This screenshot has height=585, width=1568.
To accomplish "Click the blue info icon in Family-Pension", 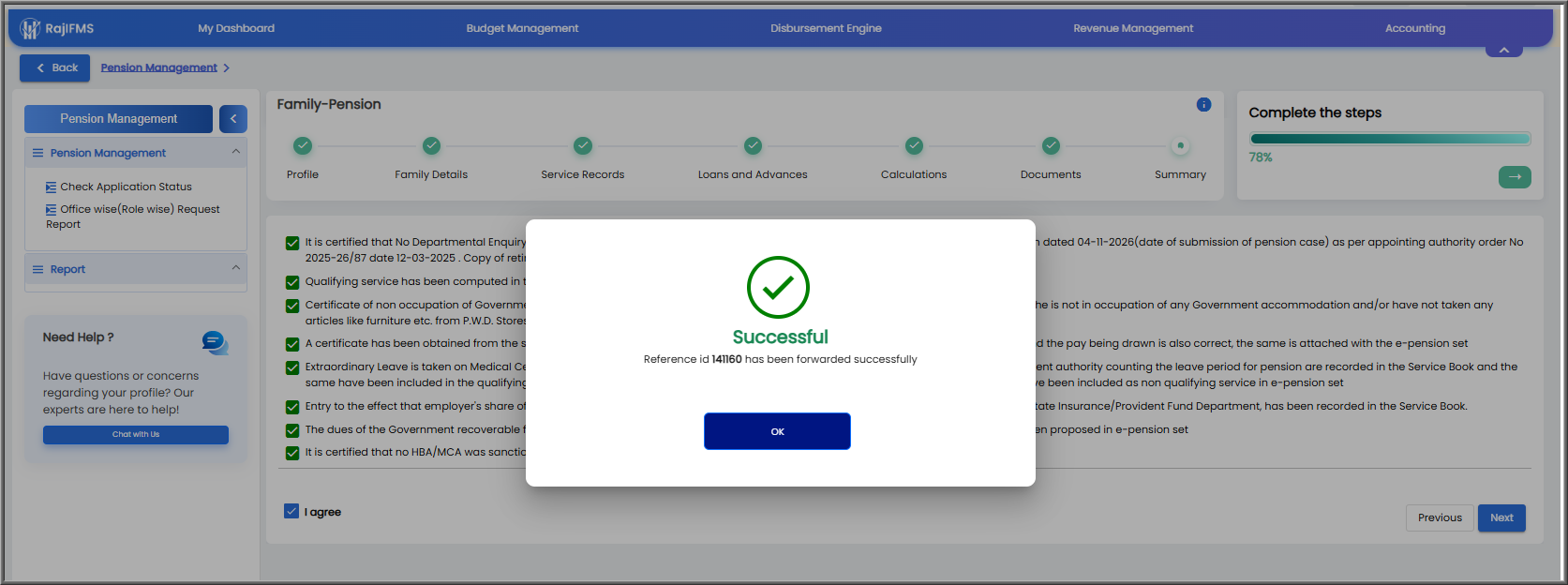I will [1203, 105].
